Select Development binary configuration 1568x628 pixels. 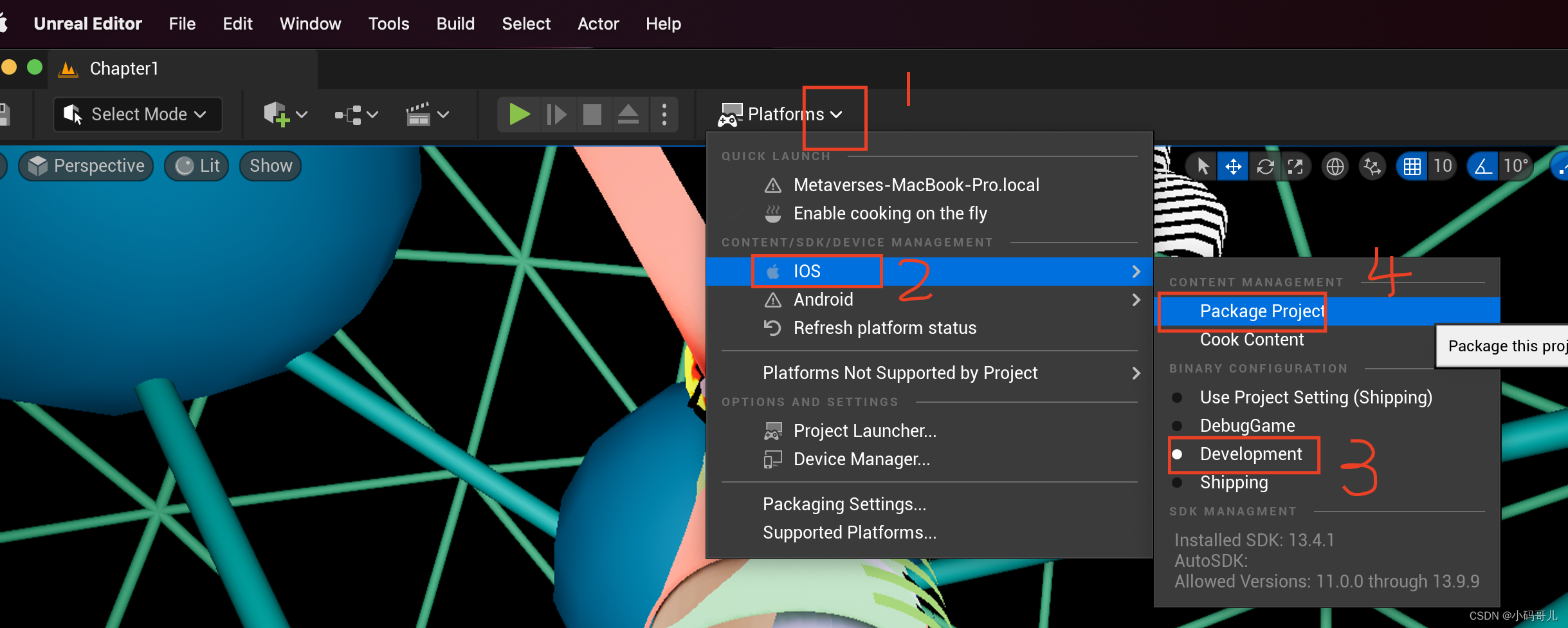point(1328,454)
